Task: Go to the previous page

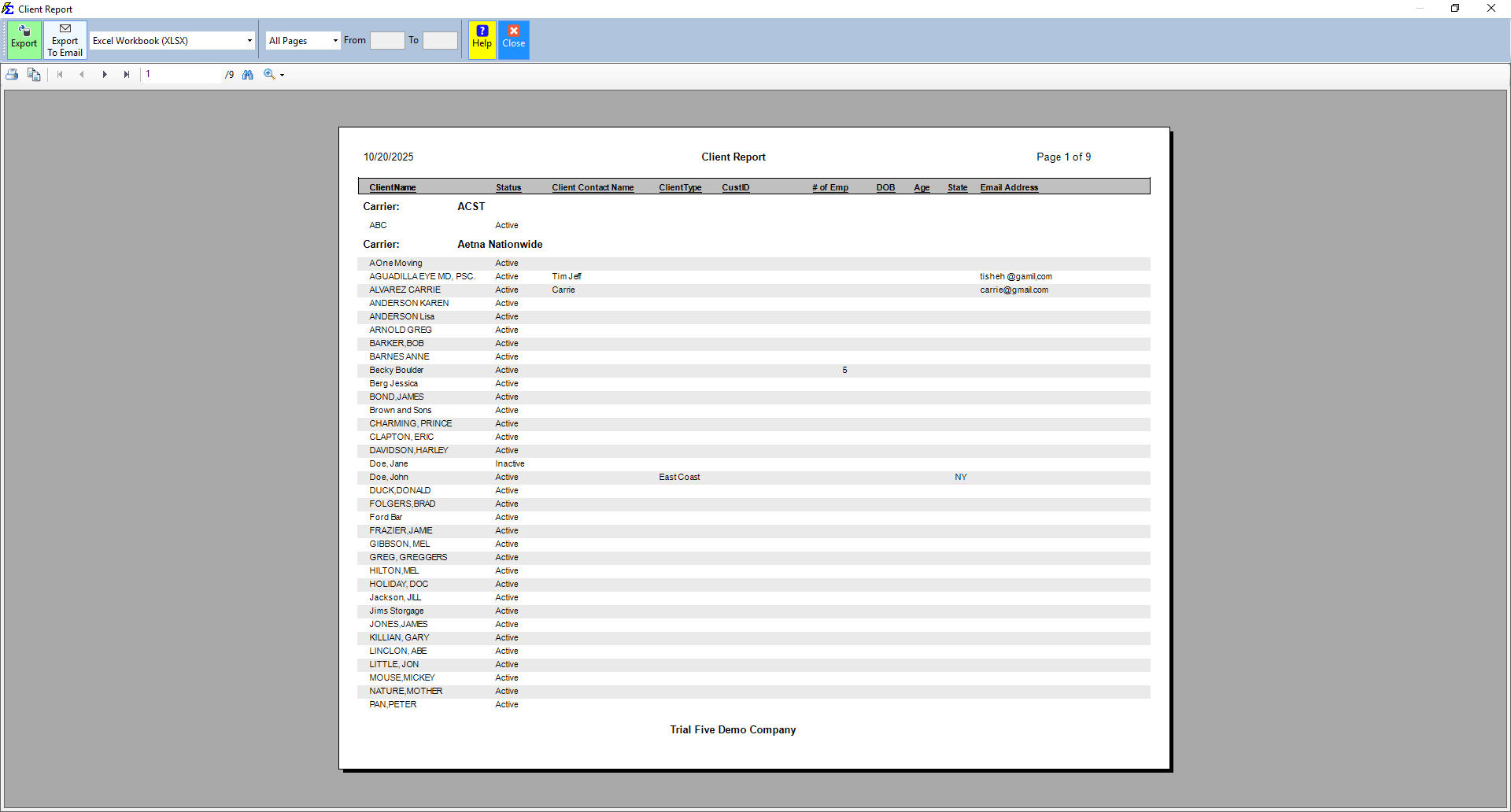Action: point(82,74)
